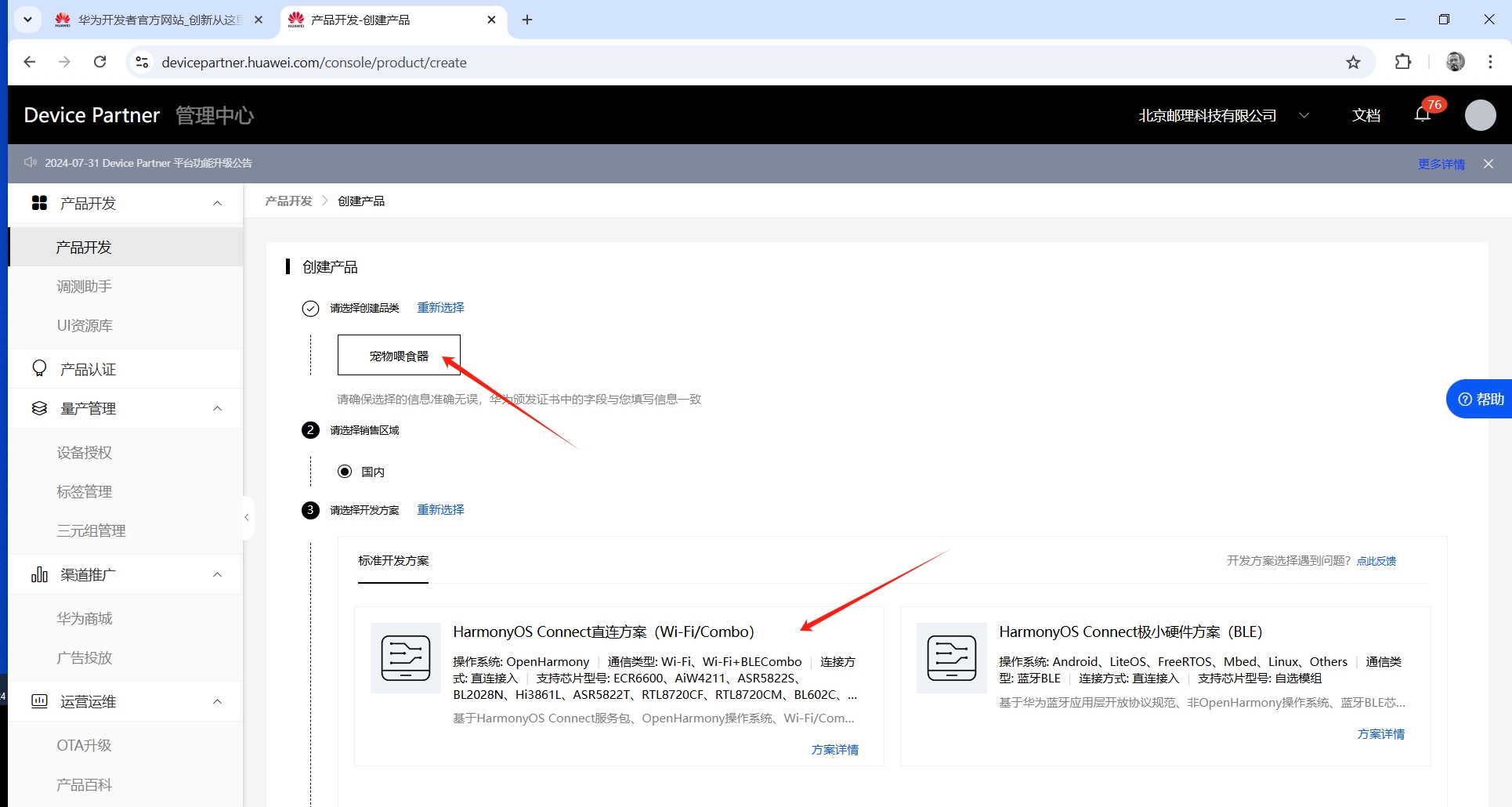Open the 2024-07-31 platform upgrade announcement

(148, 163)
